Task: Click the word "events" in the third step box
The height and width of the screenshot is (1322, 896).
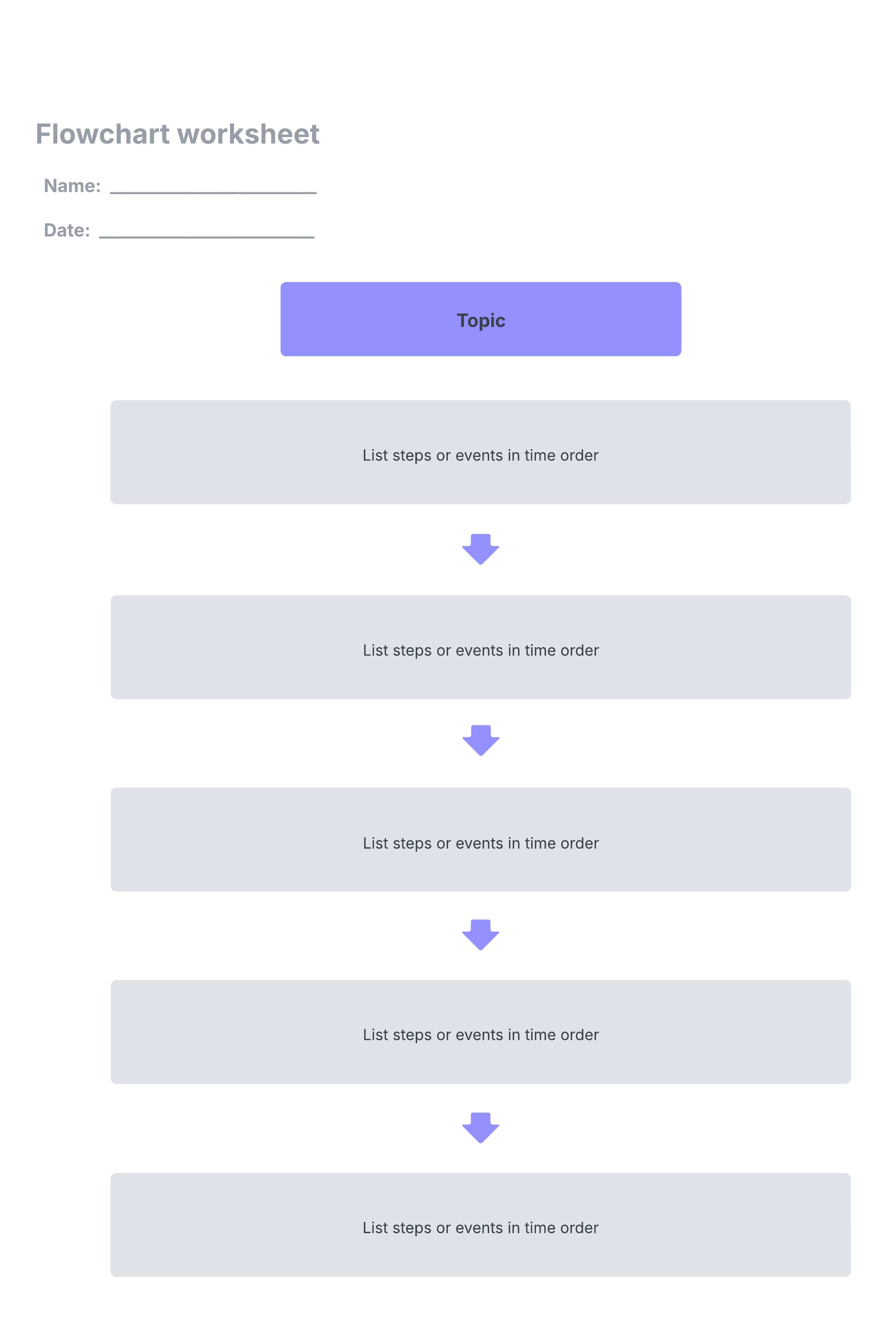Action: 479,843
